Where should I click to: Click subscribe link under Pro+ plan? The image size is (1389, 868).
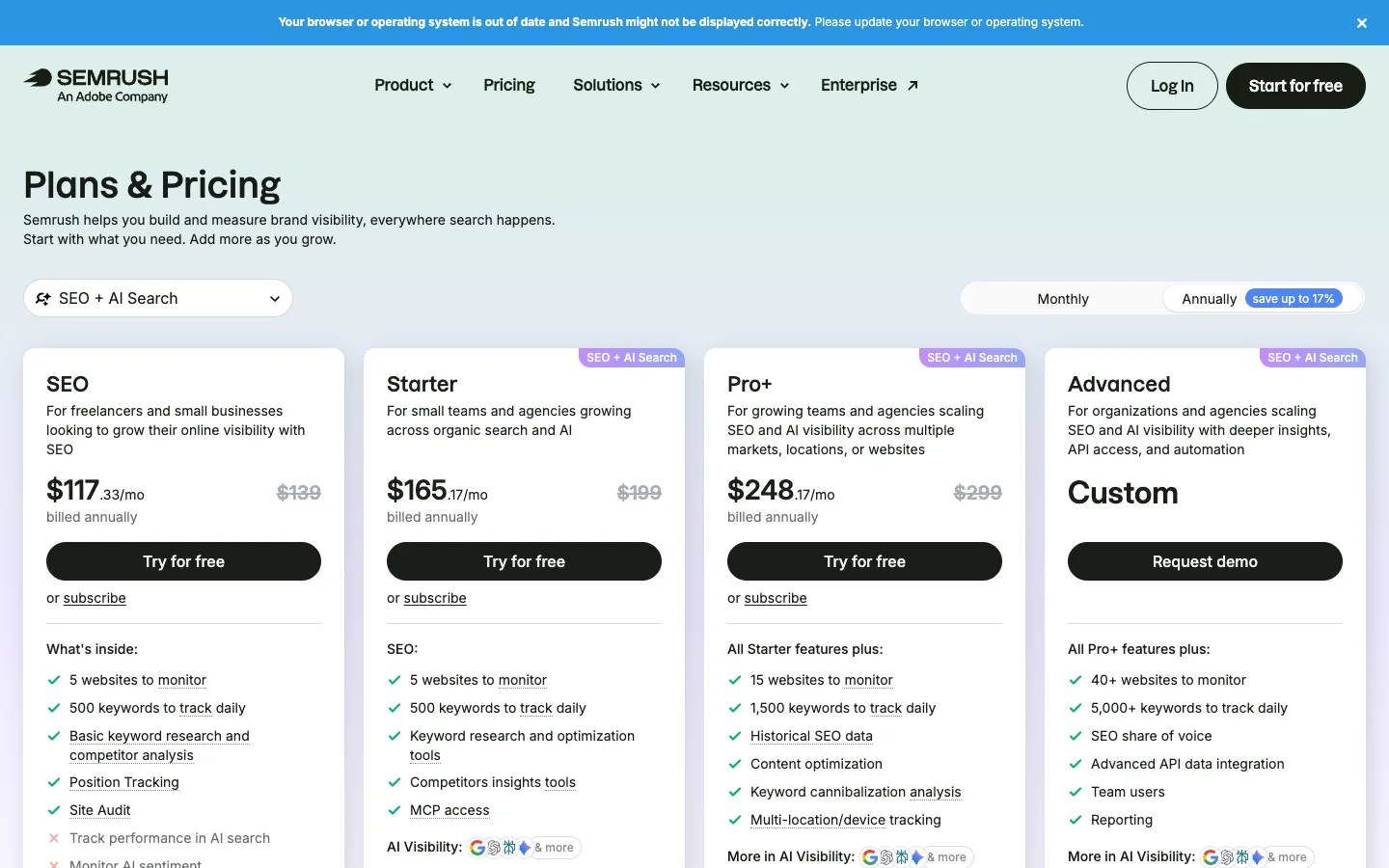pos(776,598)
